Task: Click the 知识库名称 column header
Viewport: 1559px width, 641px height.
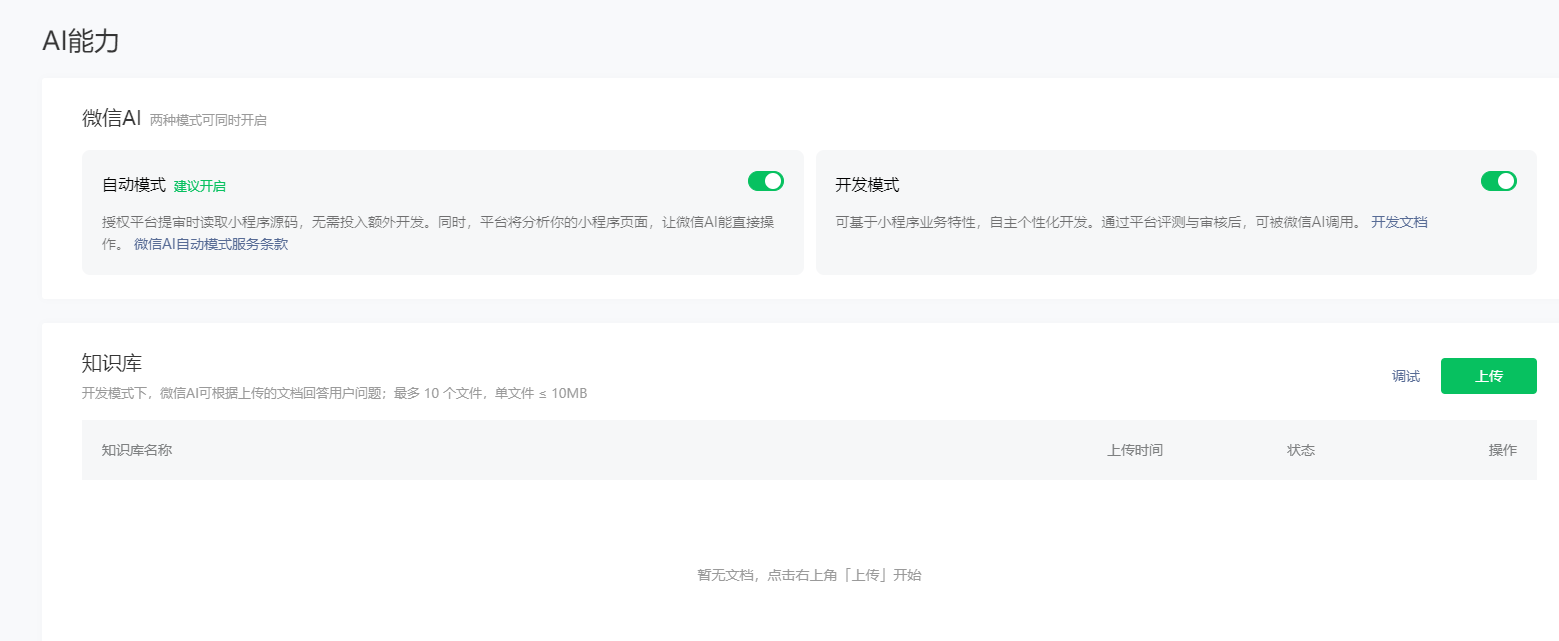Action: tap(137, 450)
